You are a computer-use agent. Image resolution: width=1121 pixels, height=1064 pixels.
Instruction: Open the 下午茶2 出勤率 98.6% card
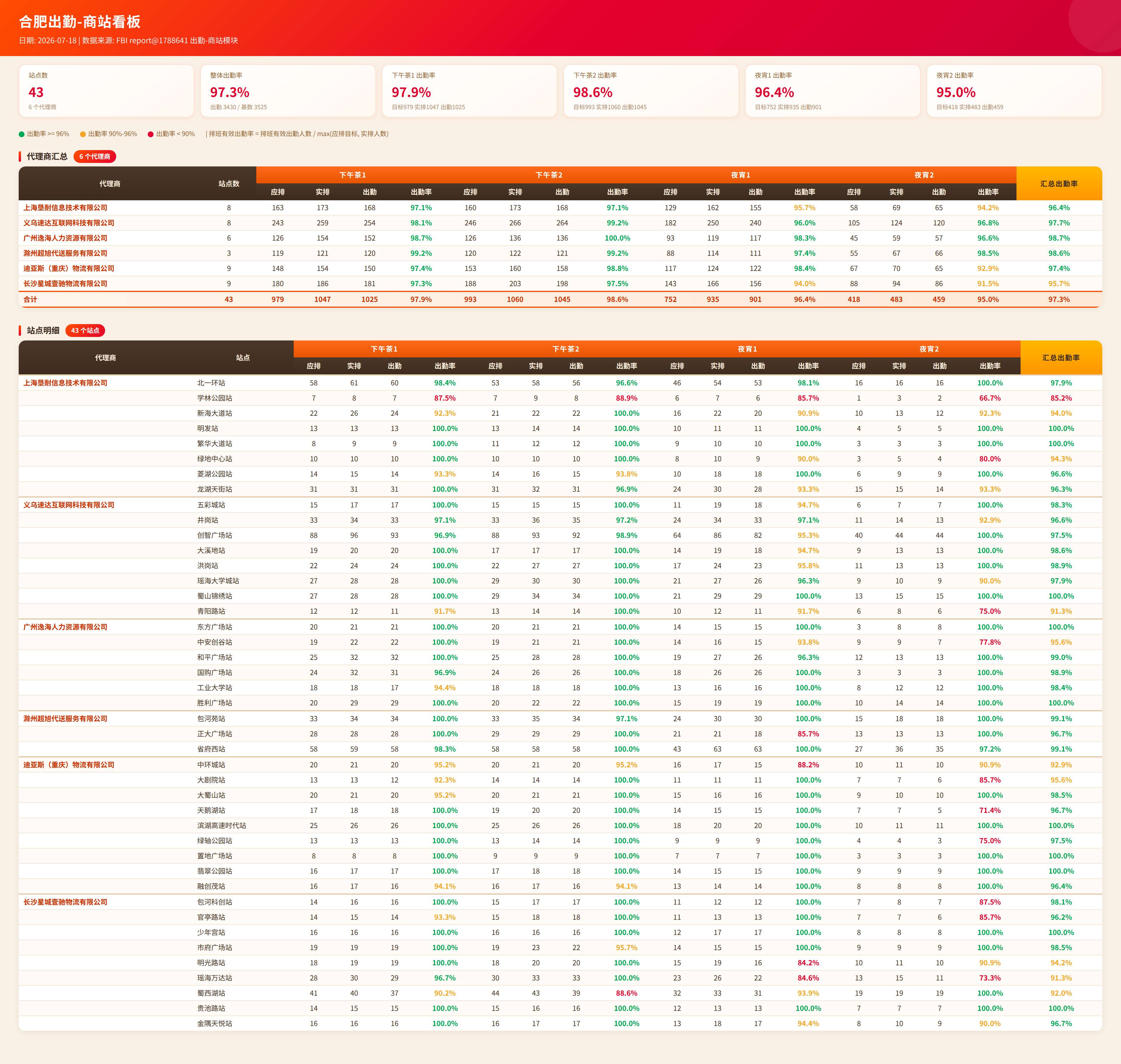(x=651, y=91)
